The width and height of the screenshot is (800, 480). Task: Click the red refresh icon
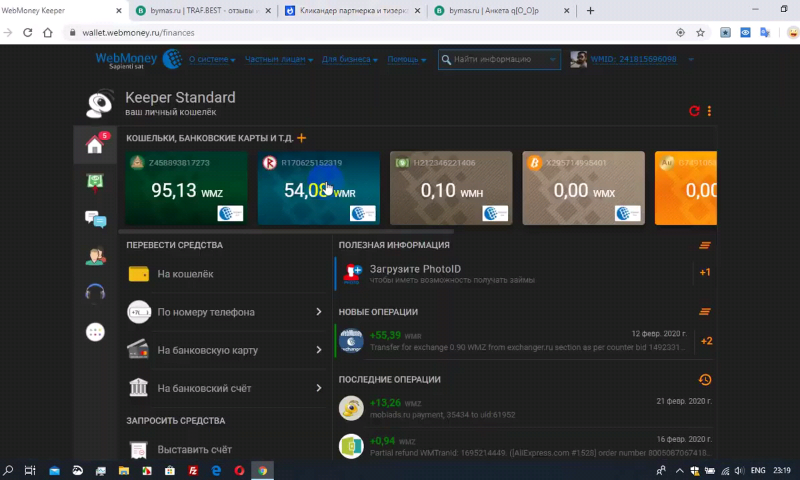(695, 111)
